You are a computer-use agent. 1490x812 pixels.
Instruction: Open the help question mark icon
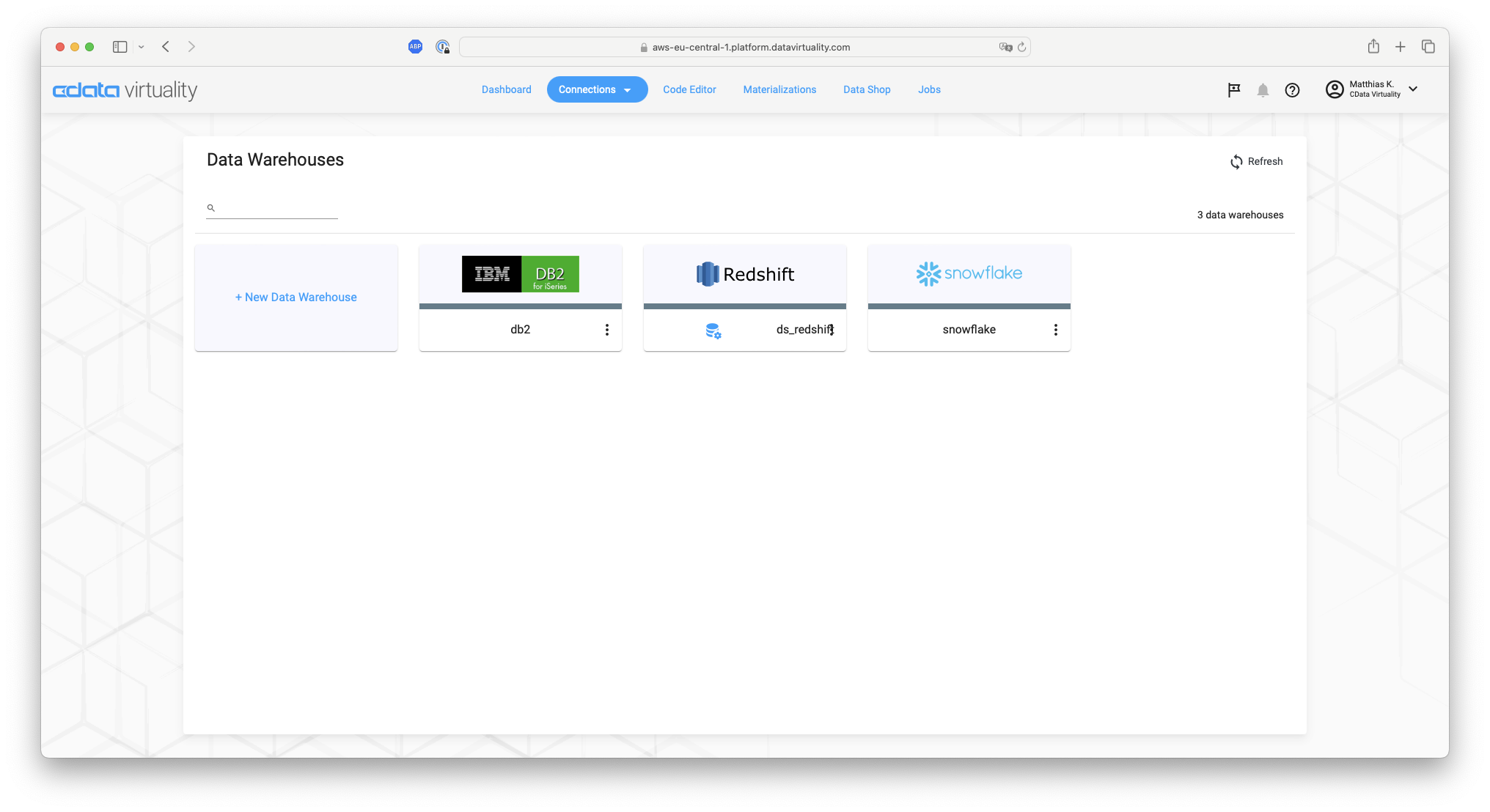(x=1292, y=90)
